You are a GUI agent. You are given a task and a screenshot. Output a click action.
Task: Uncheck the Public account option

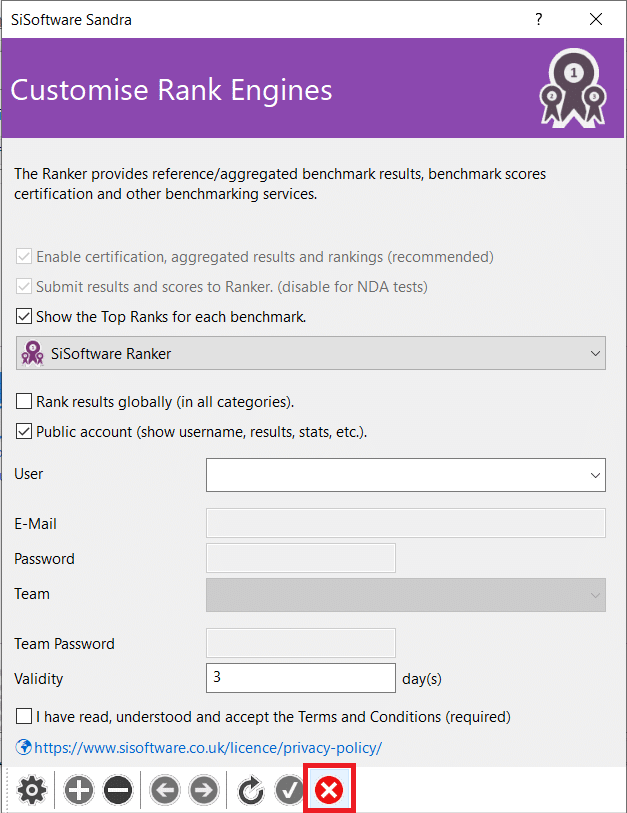click(24, 432)
